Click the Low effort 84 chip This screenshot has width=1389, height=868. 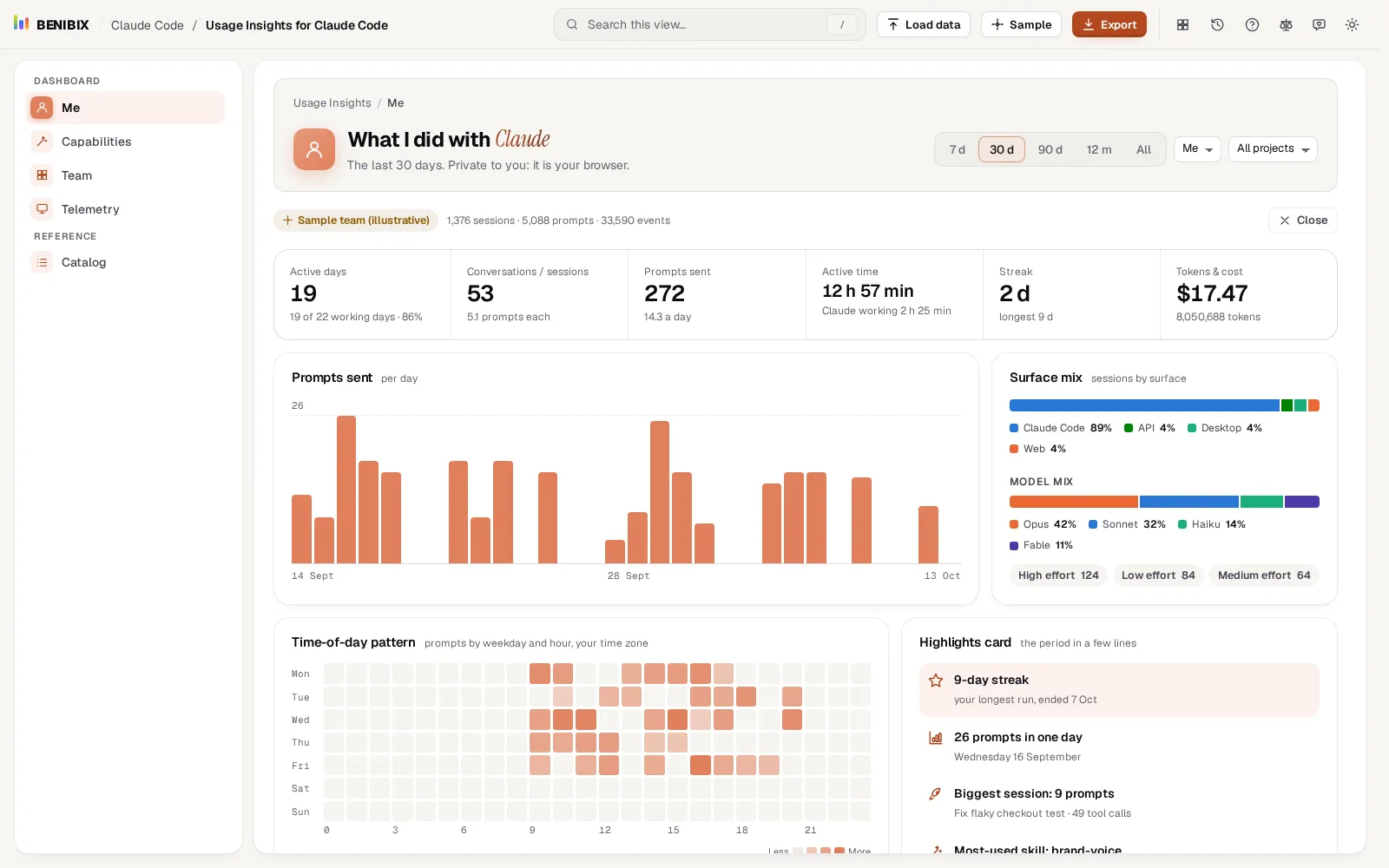coord(1158,575)
